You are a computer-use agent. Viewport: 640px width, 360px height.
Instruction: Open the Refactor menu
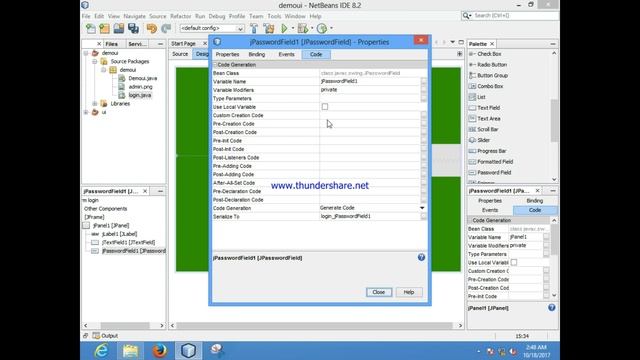click(180, 16)
